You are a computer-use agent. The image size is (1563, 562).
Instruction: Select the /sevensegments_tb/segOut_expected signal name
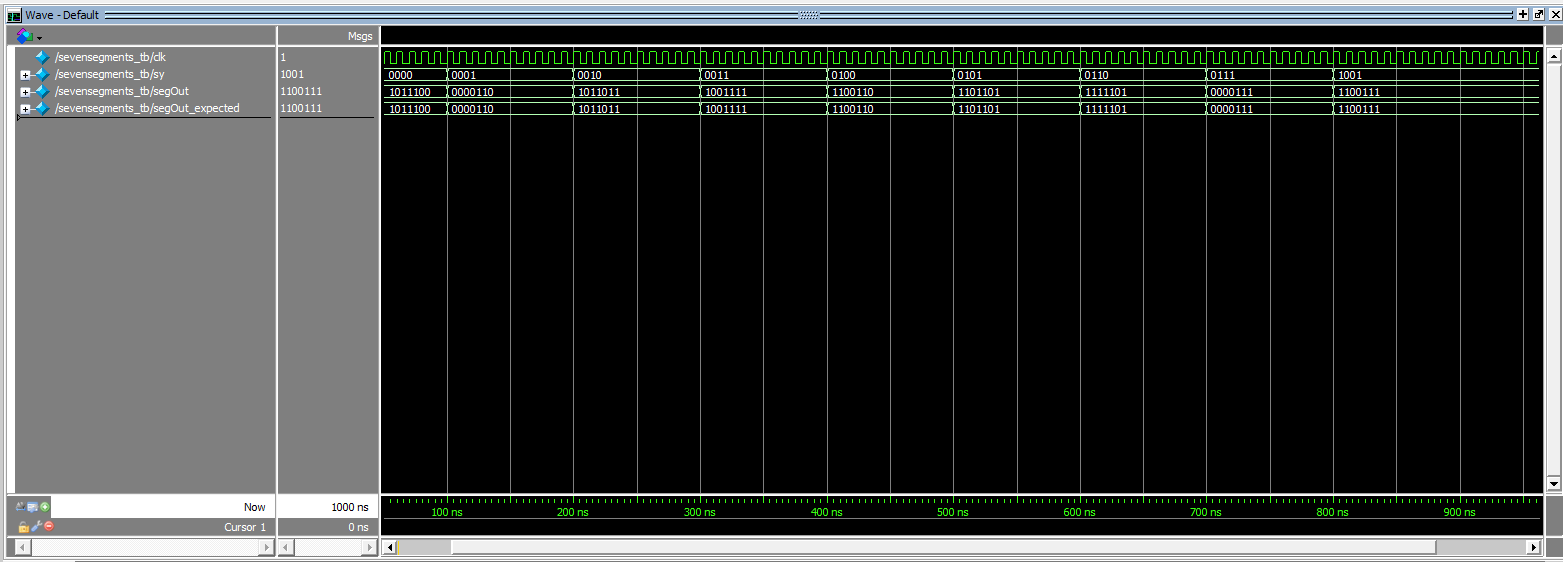(x=147, y=108)
